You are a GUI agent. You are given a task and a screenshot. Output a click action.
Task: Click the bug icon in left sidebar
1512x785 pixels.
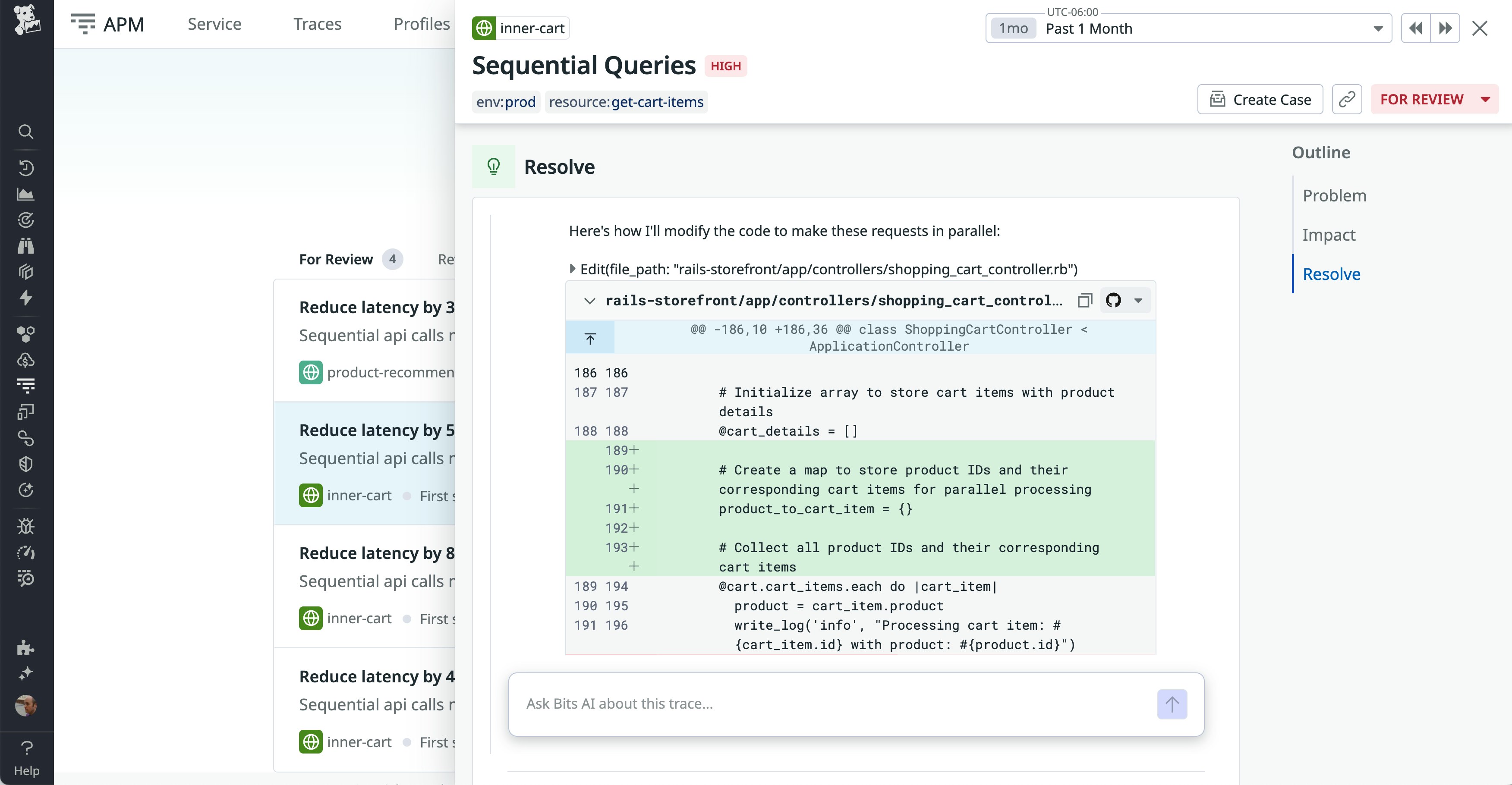coord(26,526)
